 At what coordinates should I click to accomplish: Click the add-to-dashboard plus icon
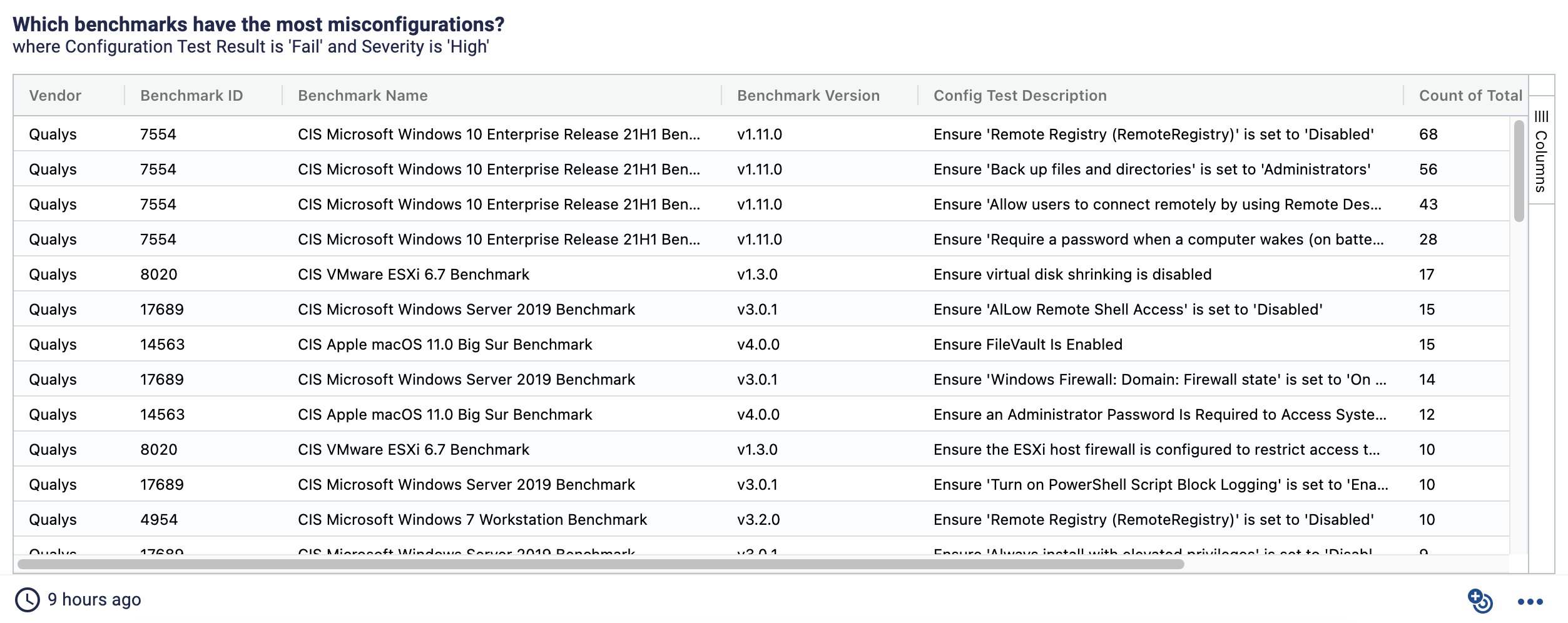pyautogui.click(x=1480, y=601)
